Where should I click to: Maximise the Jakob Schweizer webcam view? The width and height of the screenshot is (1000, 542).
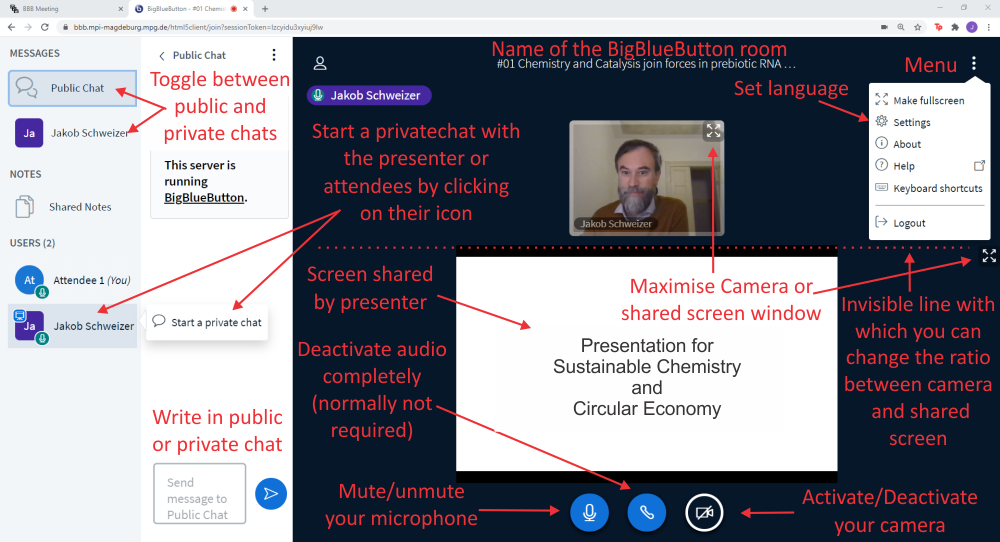(x=713, y=131)
